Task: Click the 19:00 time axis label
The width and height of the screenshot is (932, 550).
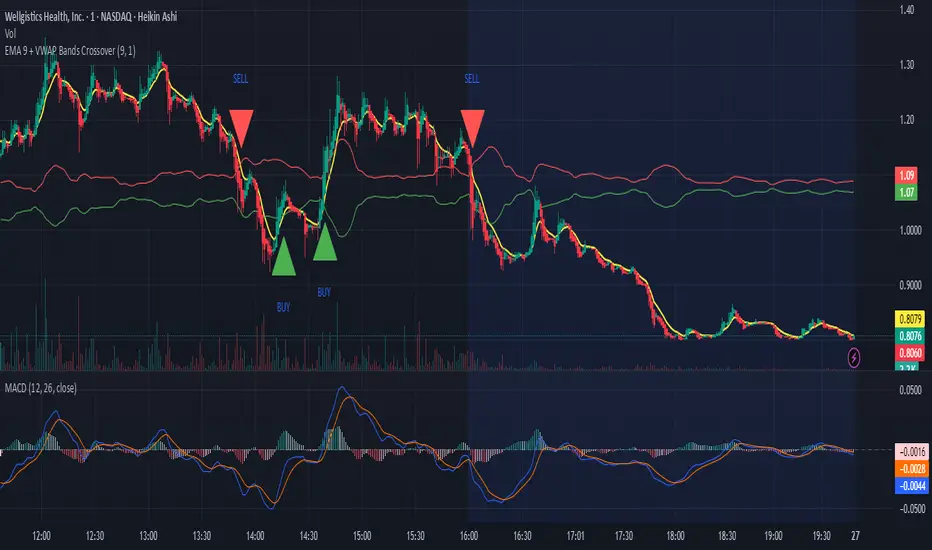Action: [x=773, y=536]
